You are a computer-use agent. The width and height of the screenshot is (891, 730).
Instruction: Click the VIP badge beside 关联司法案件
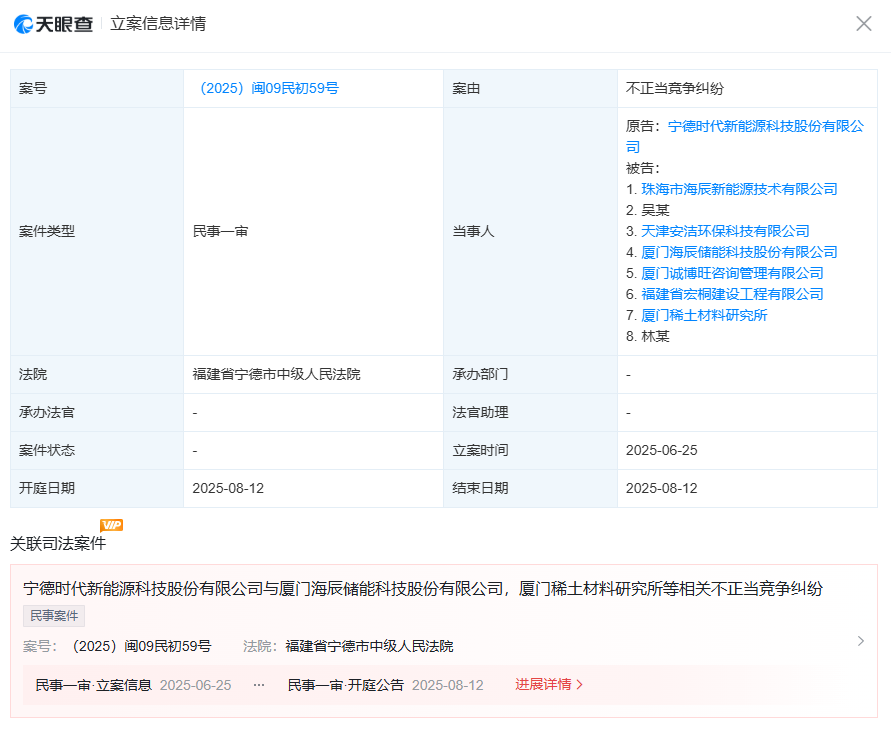[x=111, y=525]
